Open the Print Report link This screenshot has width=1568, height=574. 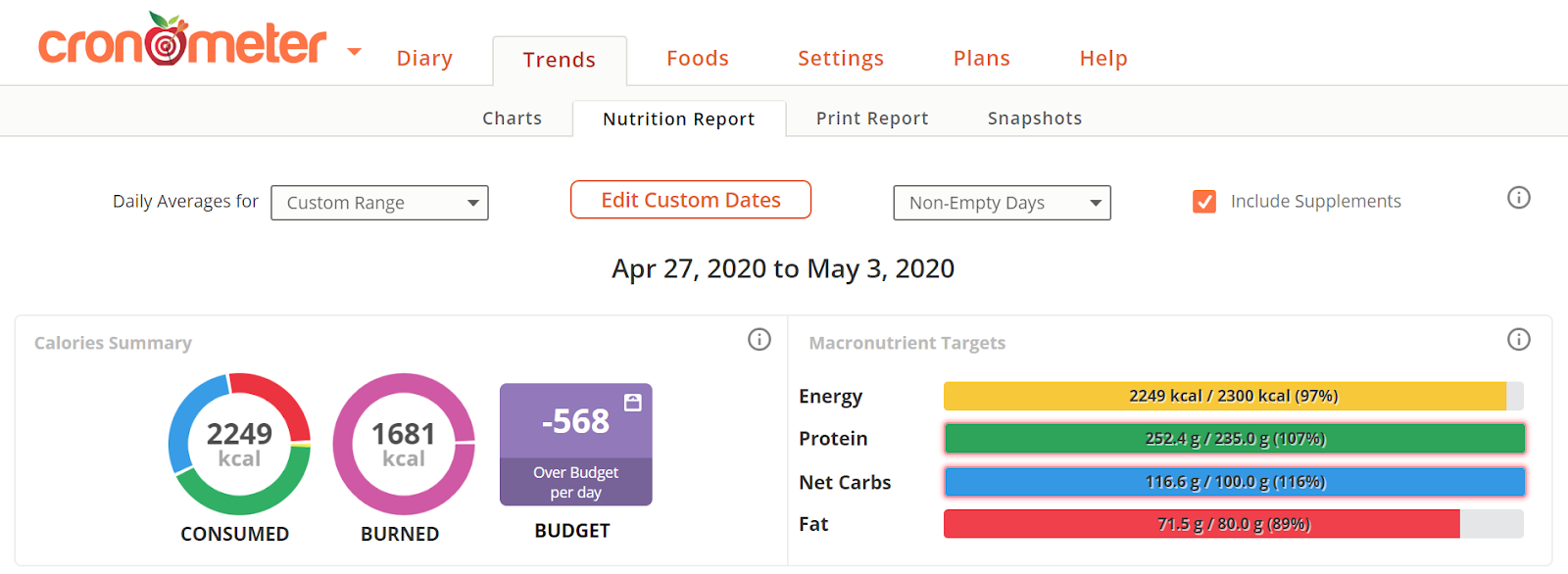(x=872, y=119)
